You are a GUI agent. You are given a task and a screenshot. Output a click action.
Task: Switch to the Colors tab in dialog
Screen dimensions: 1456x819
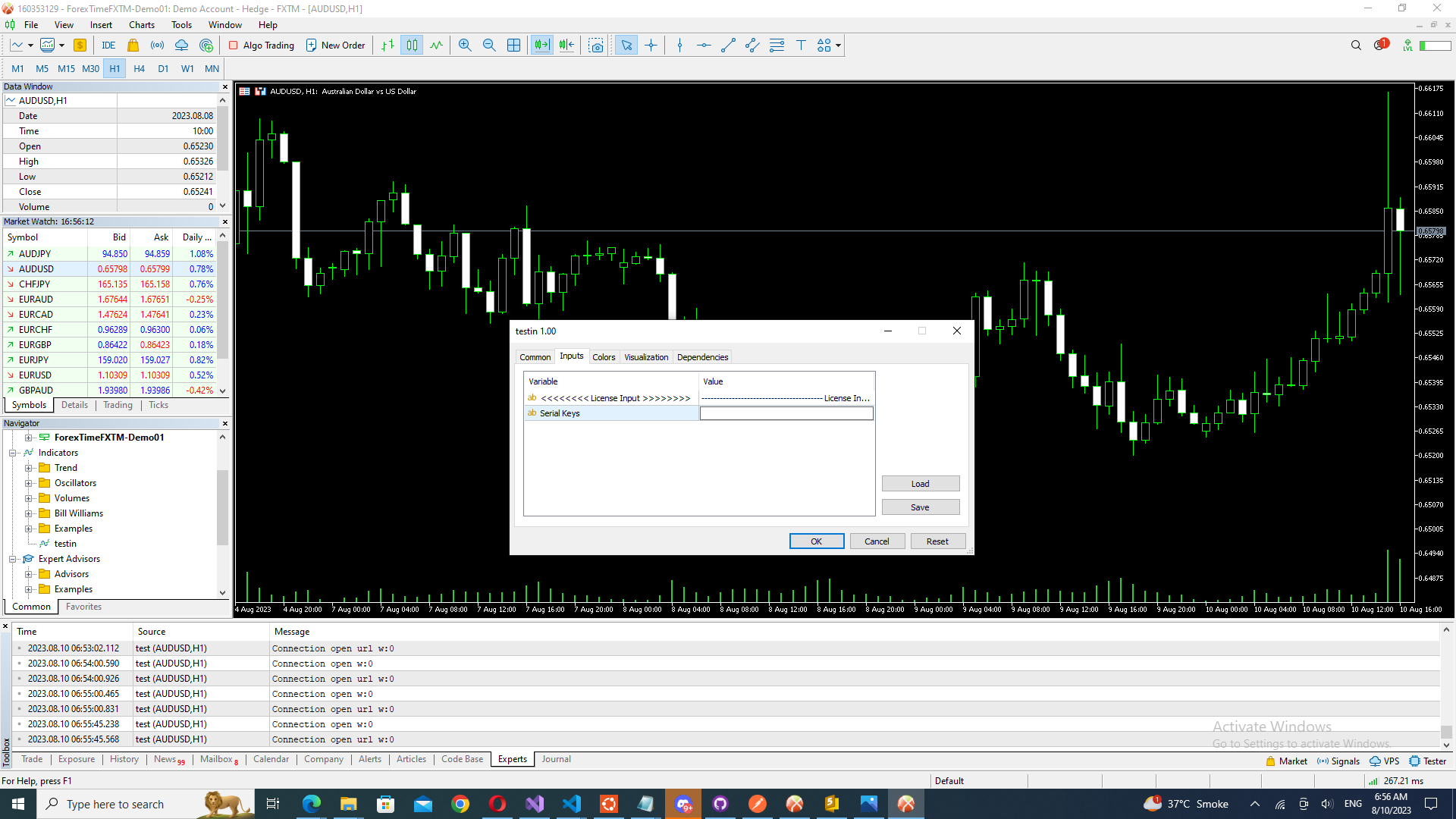tap(604, 357)
